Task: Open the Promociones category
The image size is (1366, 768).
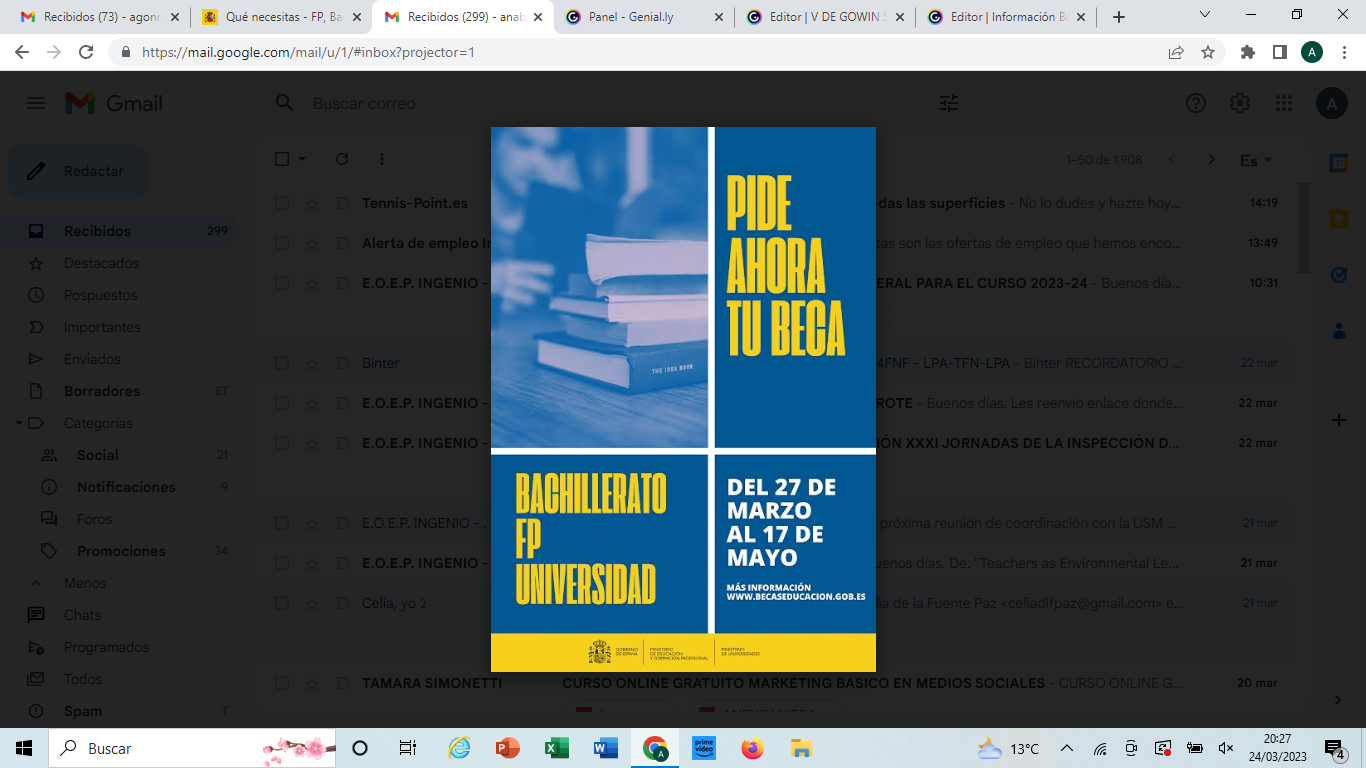Action: pos(121,551)
